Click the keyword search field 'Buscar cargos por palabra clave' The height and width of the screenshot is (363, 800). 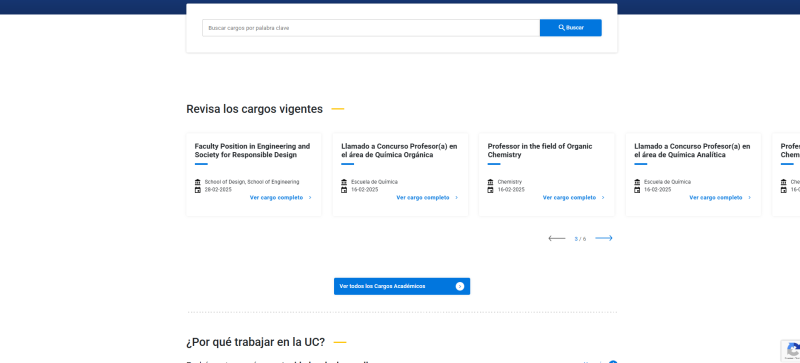(371, 28)
